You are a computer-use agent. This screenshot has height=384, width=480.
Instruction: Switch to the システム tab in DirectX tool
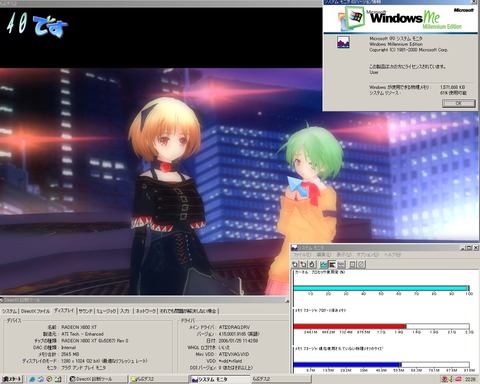pyautogui.click(x=9, y=311)
